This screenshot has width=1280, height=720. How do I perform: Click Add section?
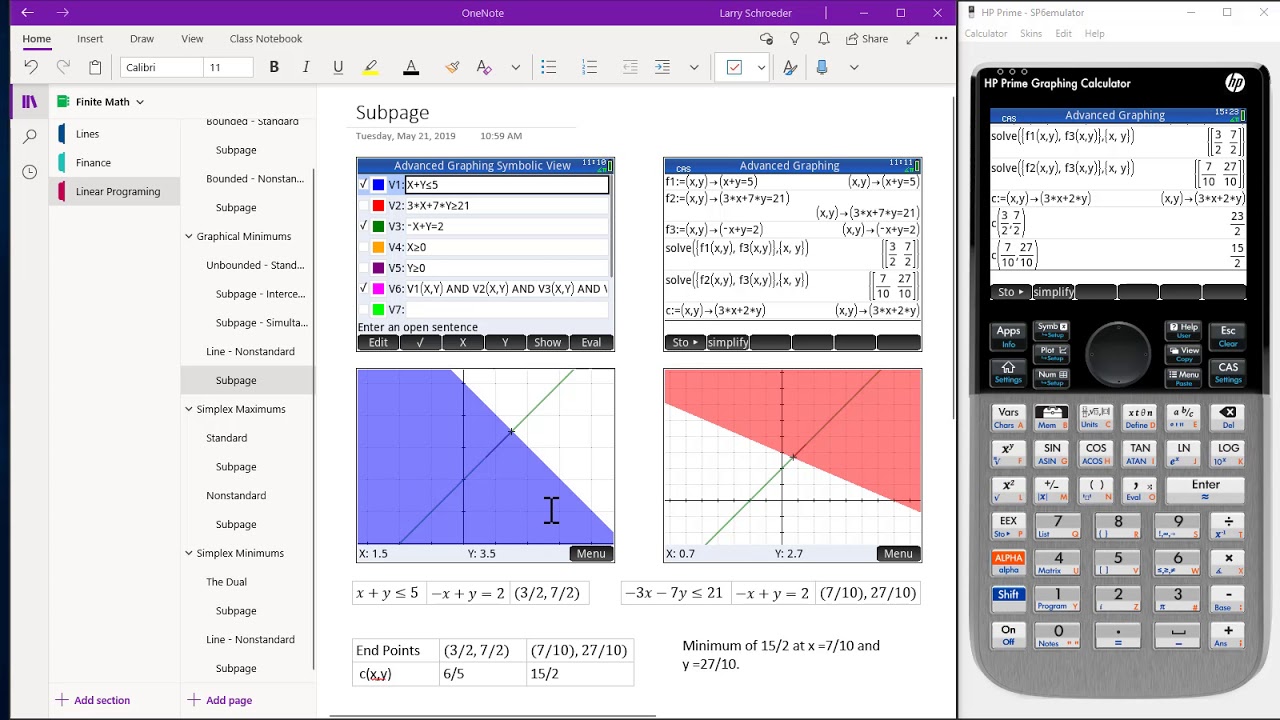[x=92, y=700]
